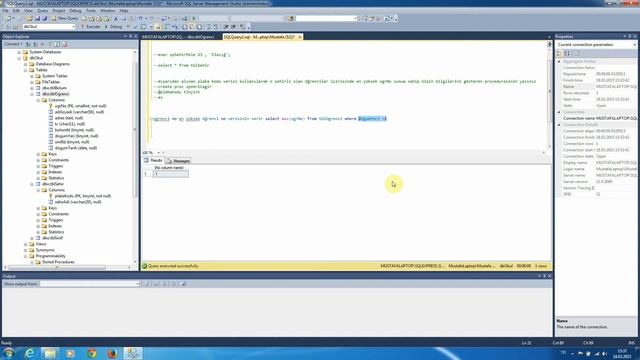Click the Save All toolbar icon

[x=44, y=18]
